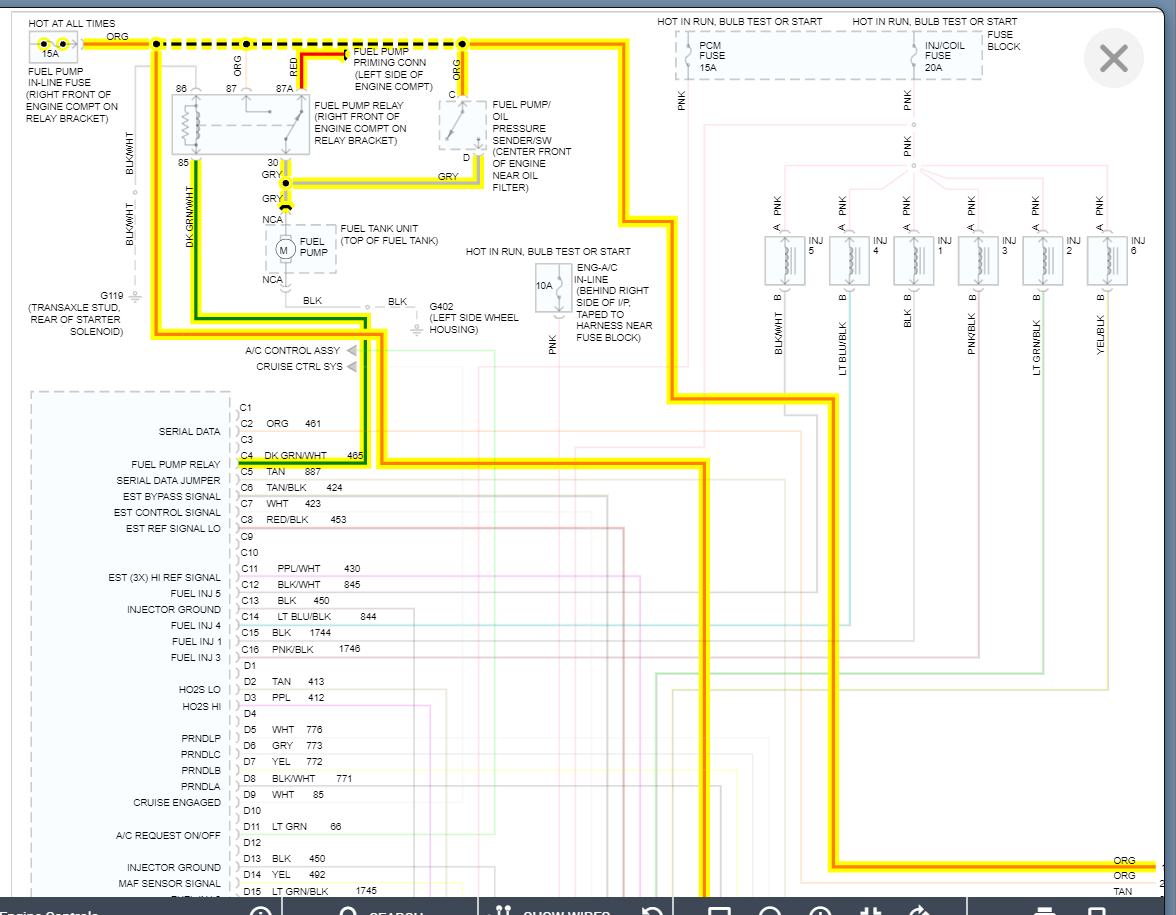Click the G402 ground symbol
The height and width of the screenshot is (915, 1176).
418,324
